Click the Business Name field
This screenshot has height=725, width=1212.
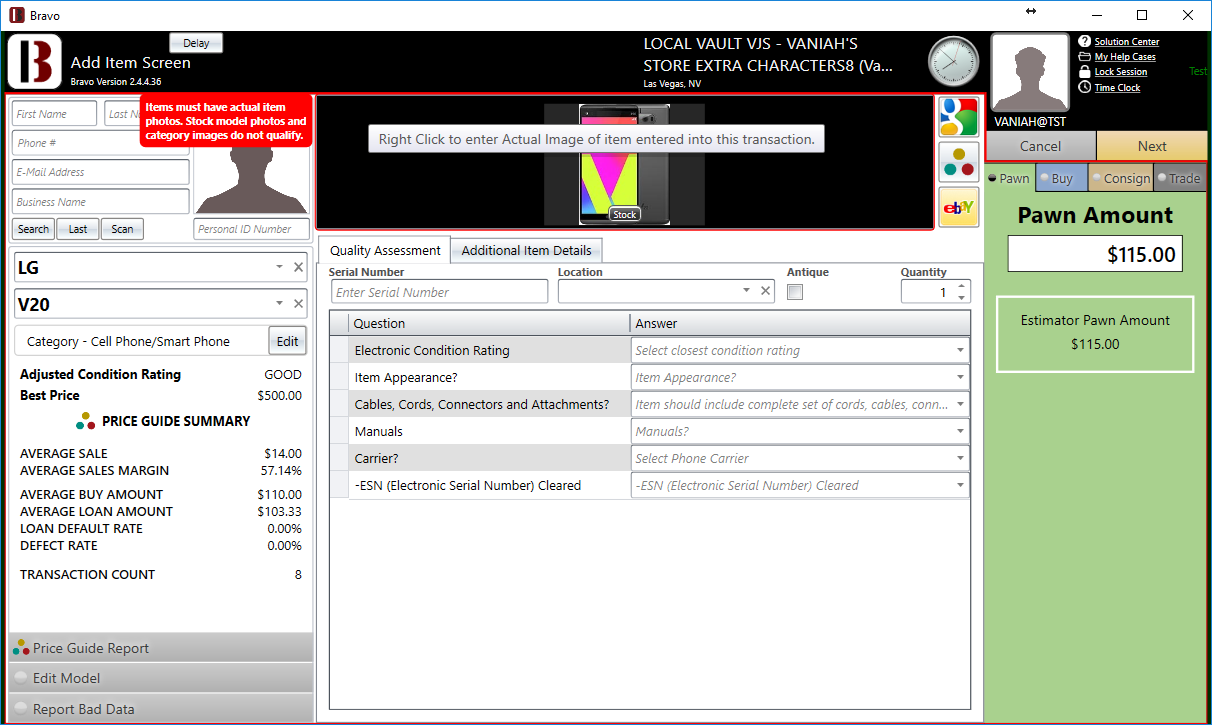click(101, 201)
